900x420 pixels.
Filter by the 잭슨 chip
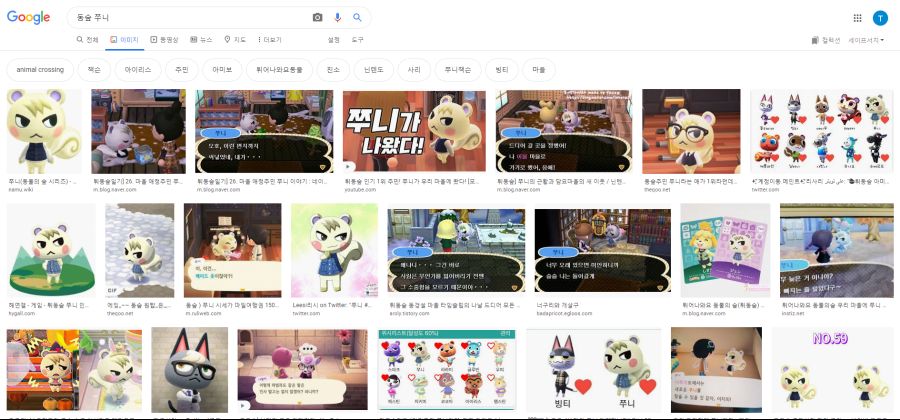(x=94, y=70)
